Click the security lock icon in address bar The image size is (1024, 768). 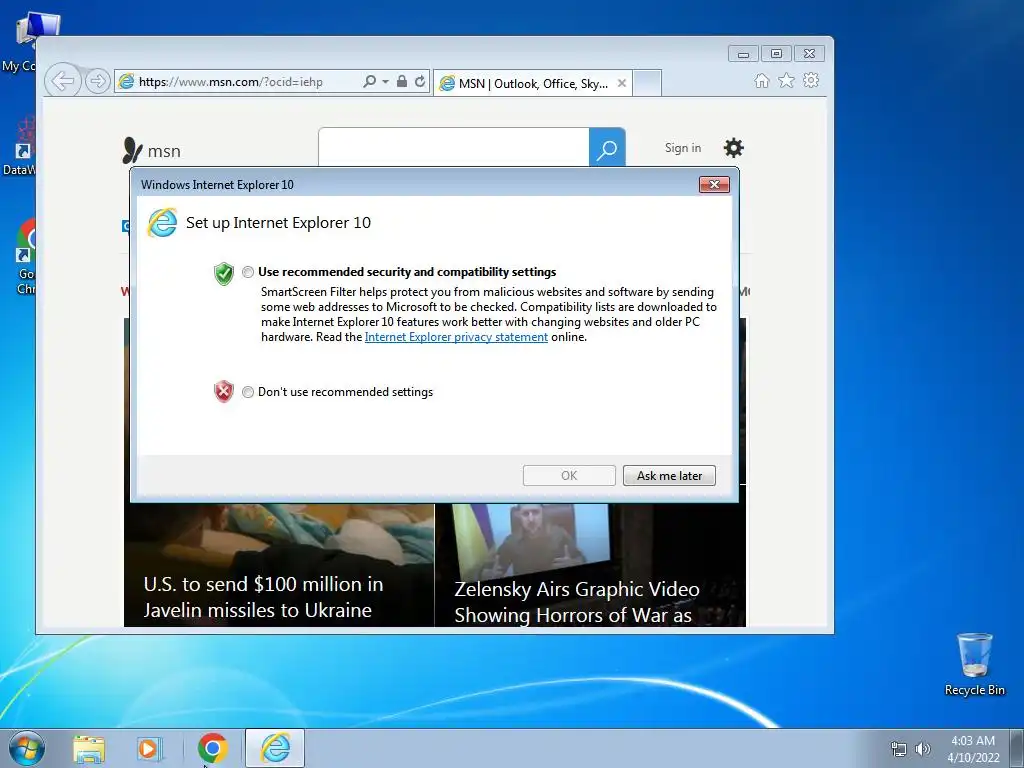click(x=402, y=81)
